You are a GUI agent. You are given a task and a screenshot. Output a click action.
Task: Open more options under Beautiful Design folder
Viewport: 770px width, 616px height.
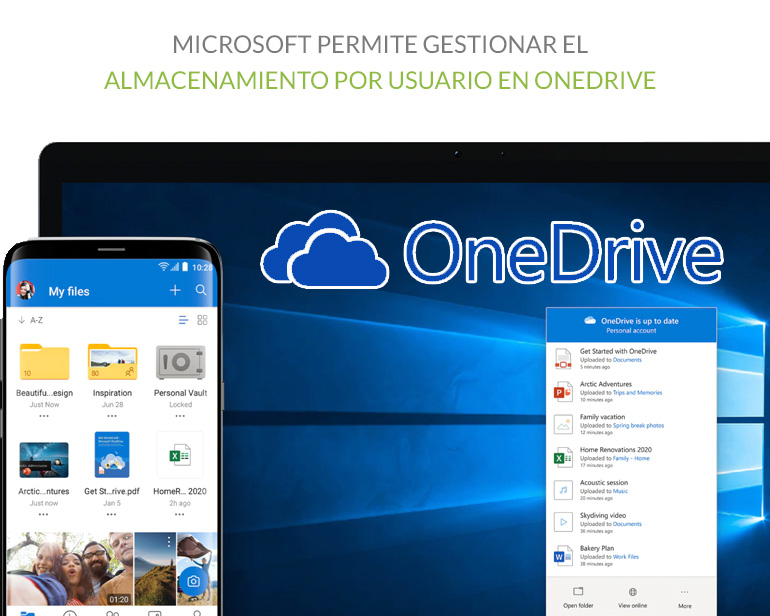tap(44, 416)
